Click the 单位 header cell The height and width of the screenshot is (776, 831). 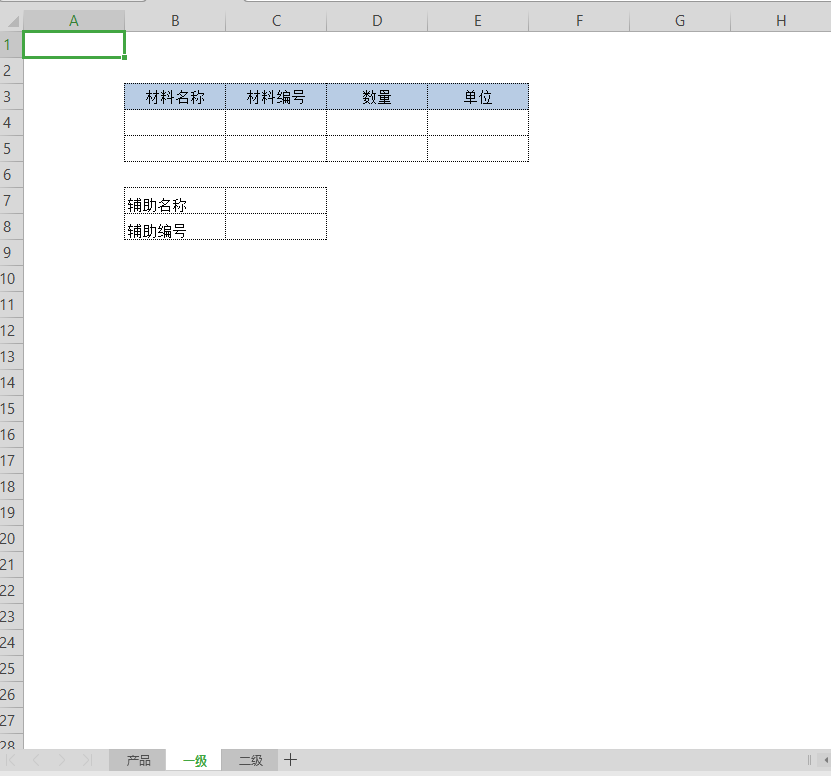(478, 97)
